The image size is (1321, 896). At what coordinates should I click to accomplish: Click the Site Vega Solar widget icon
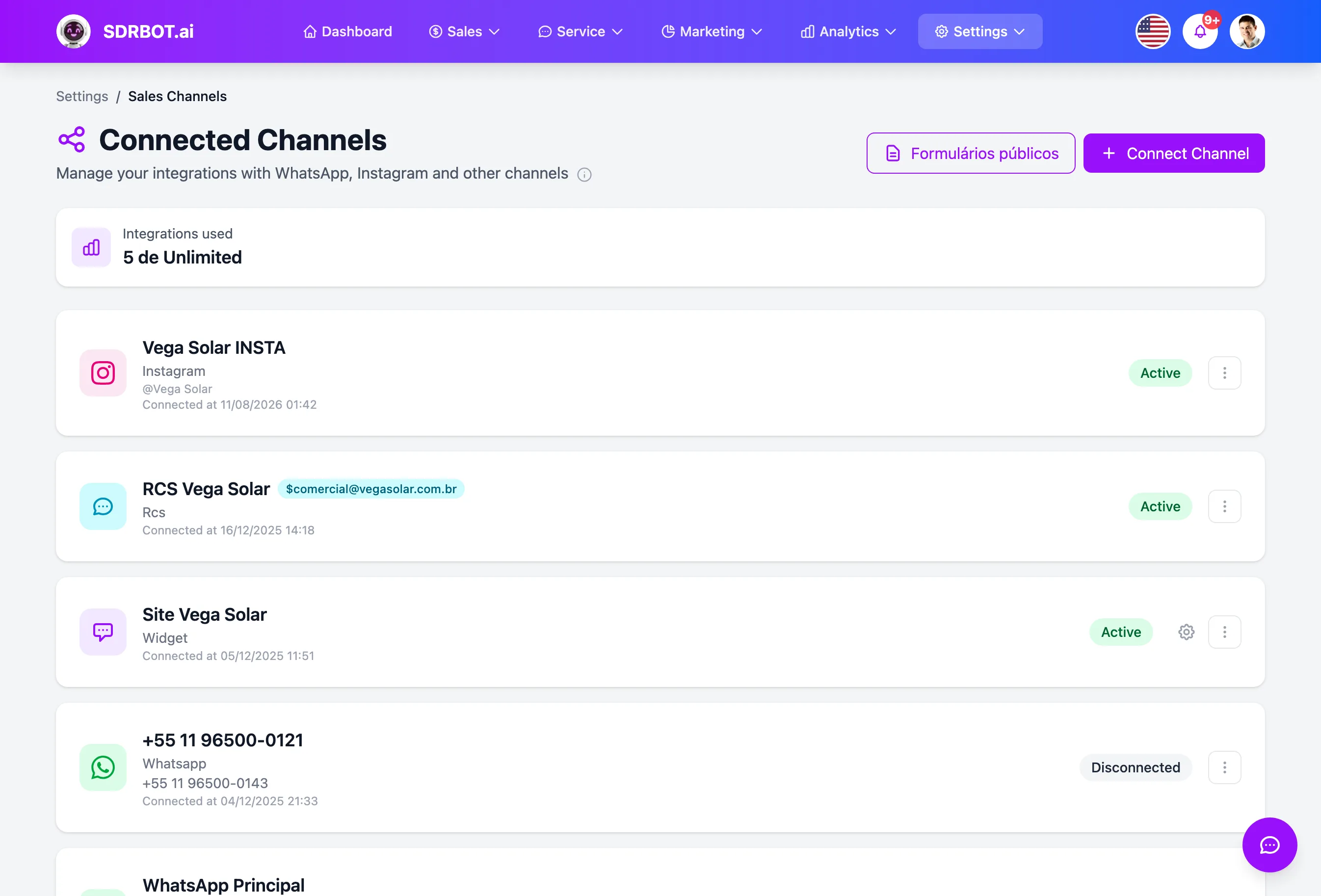click(x=103, y=632)
